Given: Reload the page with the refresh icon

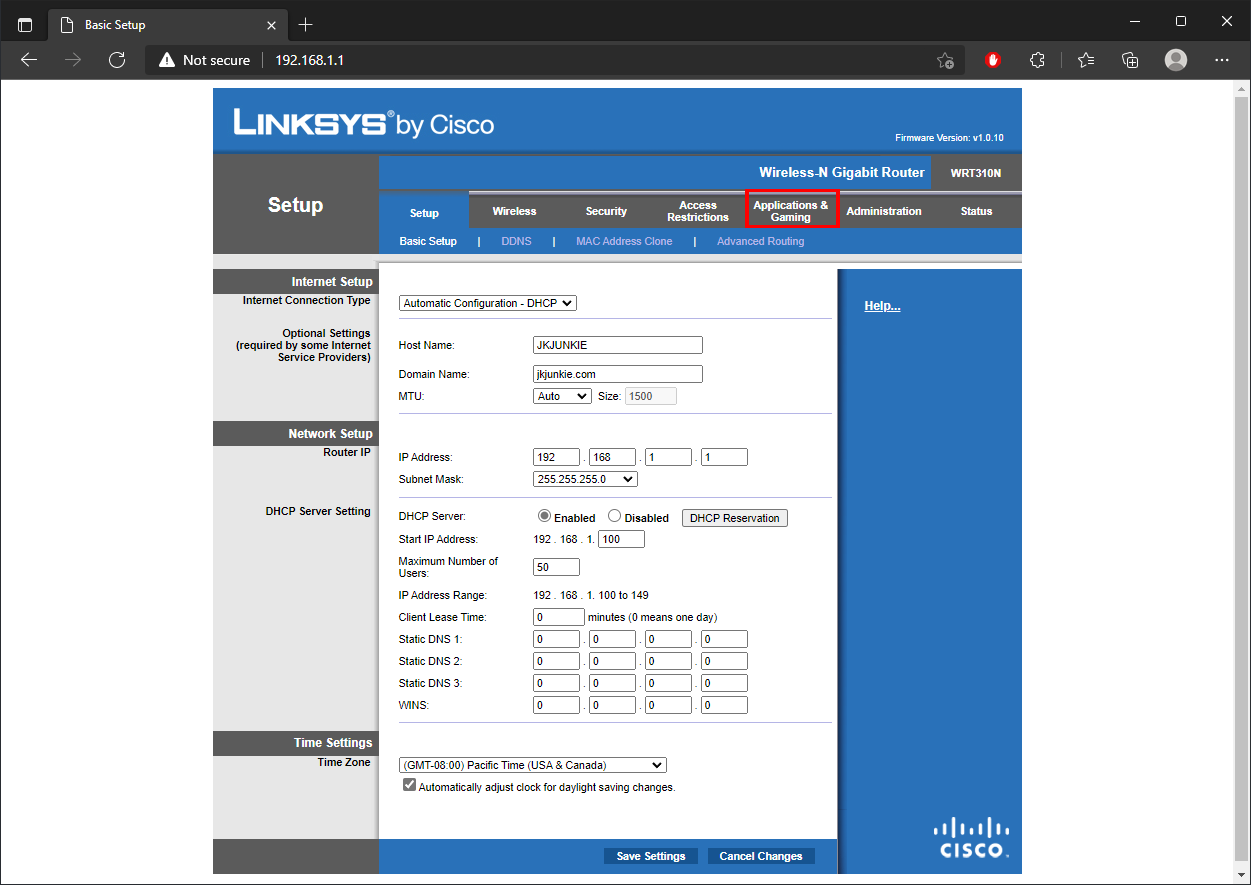Looking at the screenshot, I should 117,60.
